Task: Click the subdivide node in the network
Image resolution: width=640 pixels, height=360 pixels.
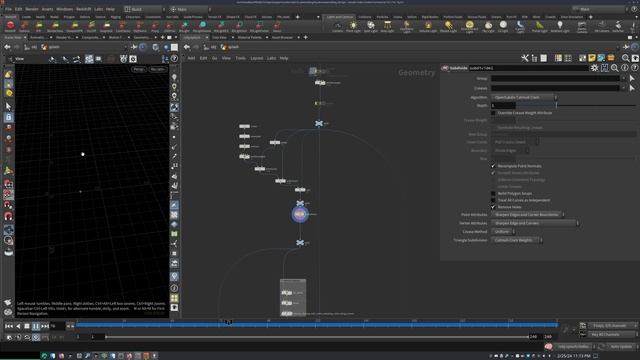Action: coord(300,214)
